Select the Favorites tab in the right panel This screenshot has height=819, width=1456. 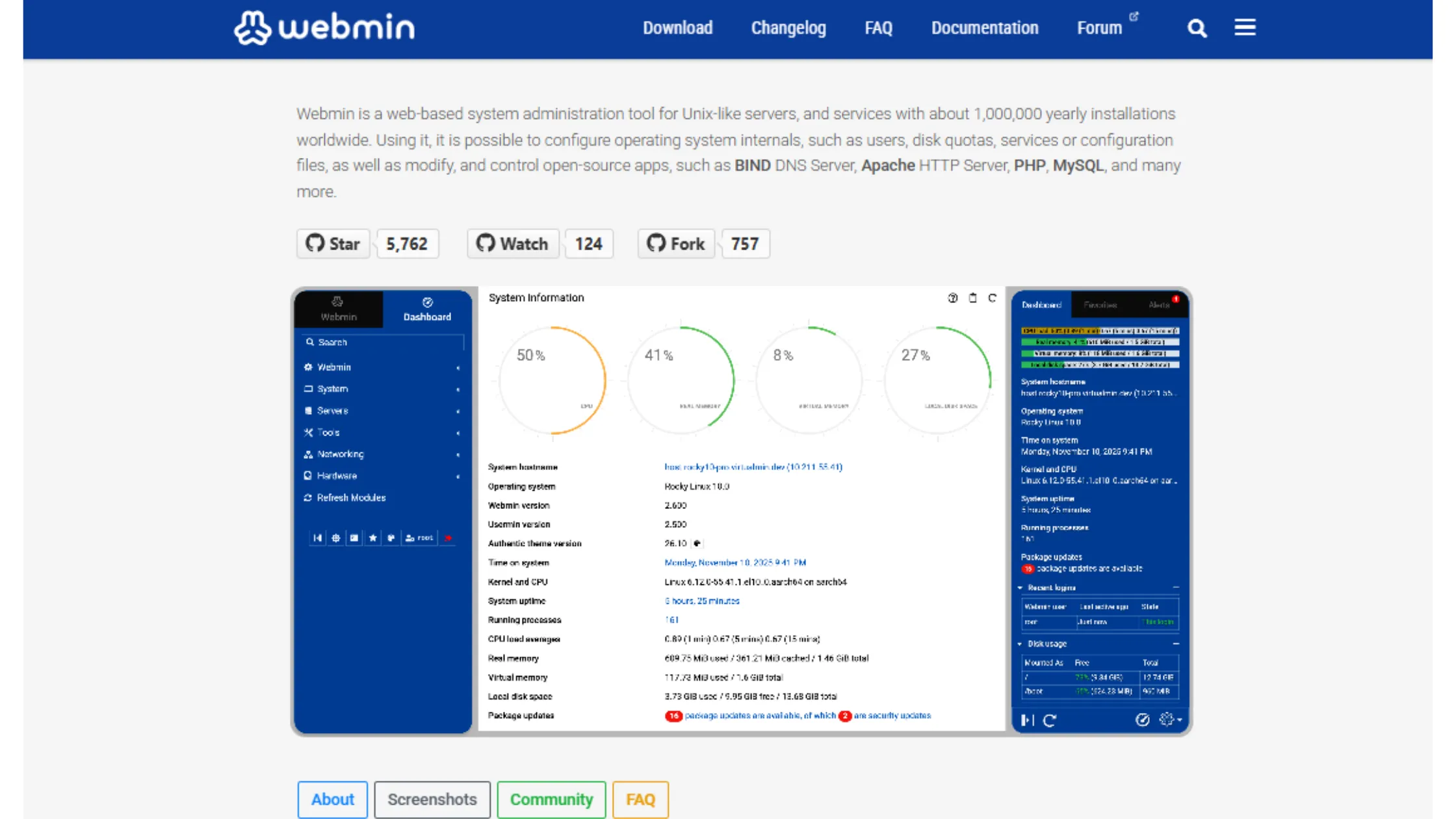(x=1100, y=305)
